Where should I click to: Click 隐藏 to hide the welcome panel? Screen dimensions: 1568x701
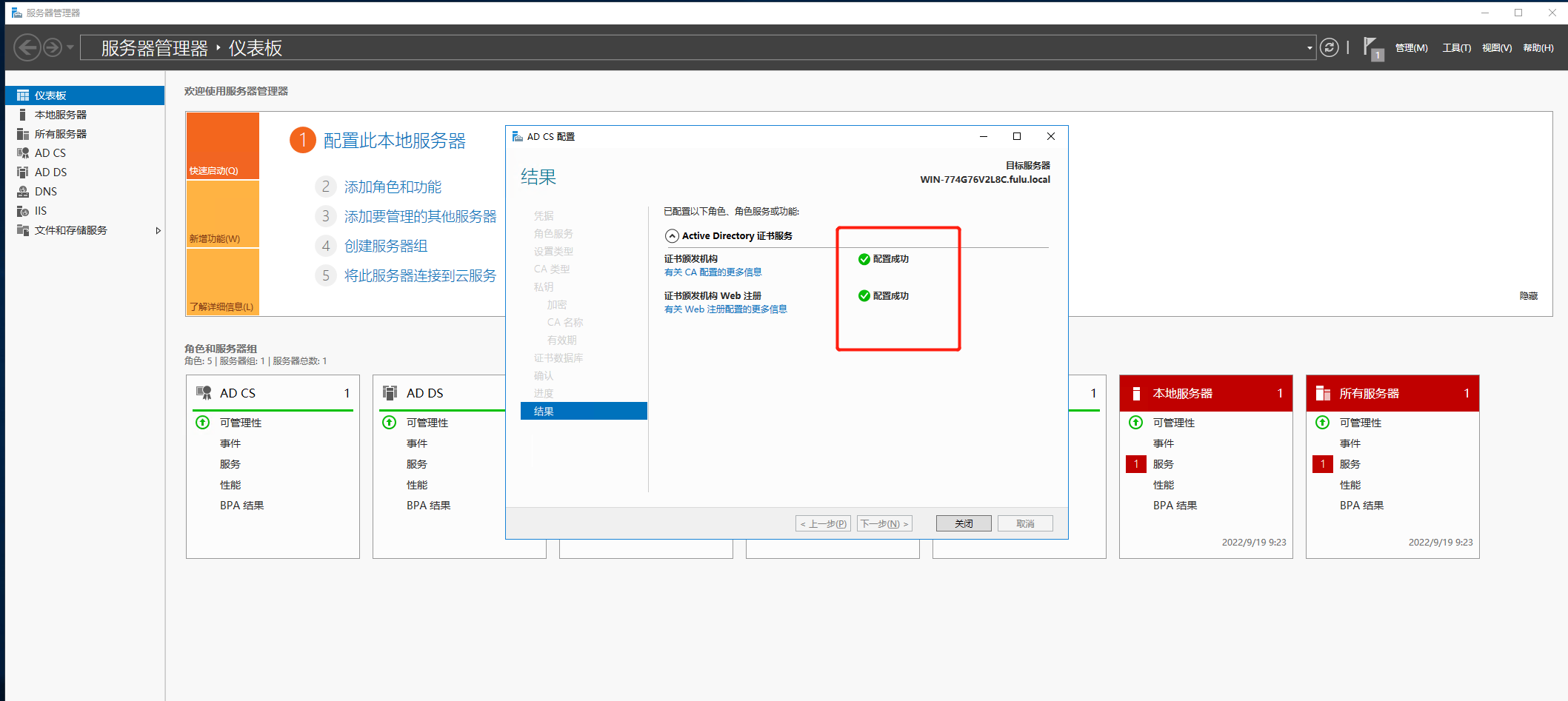click(1529, 295)
